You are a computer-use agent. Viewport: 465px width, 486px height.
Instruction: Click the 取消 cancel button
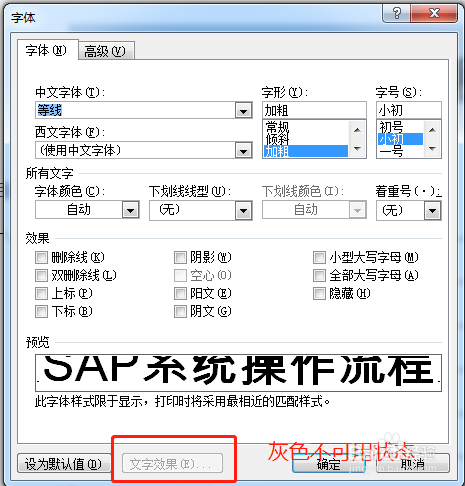coord(413,463)
